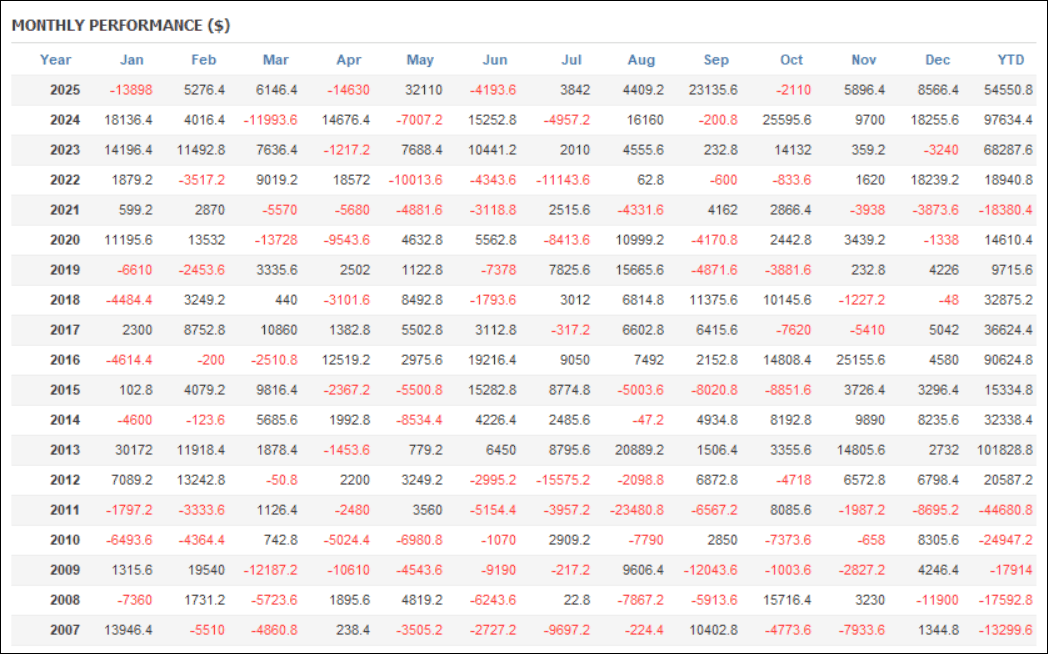Image resolution: width=1048 pixels, height=654 pixels.
Task: Select the July 2012 loss -15575.2
Action: [x=562, y=480]
